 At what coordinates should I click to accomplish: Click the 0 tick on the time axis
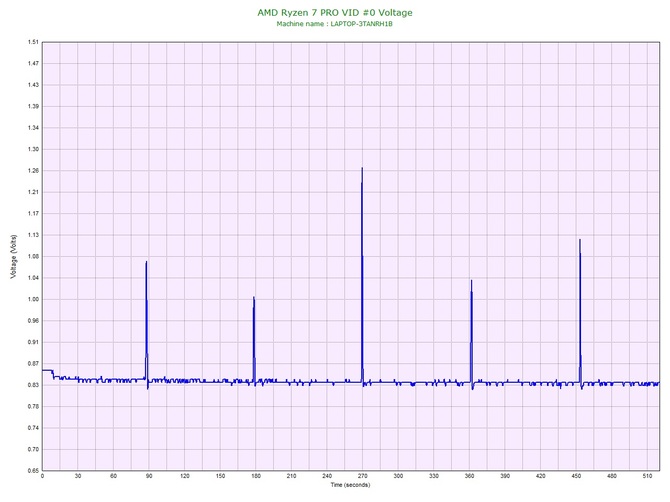pyautogui.click(x=43, y=476)
